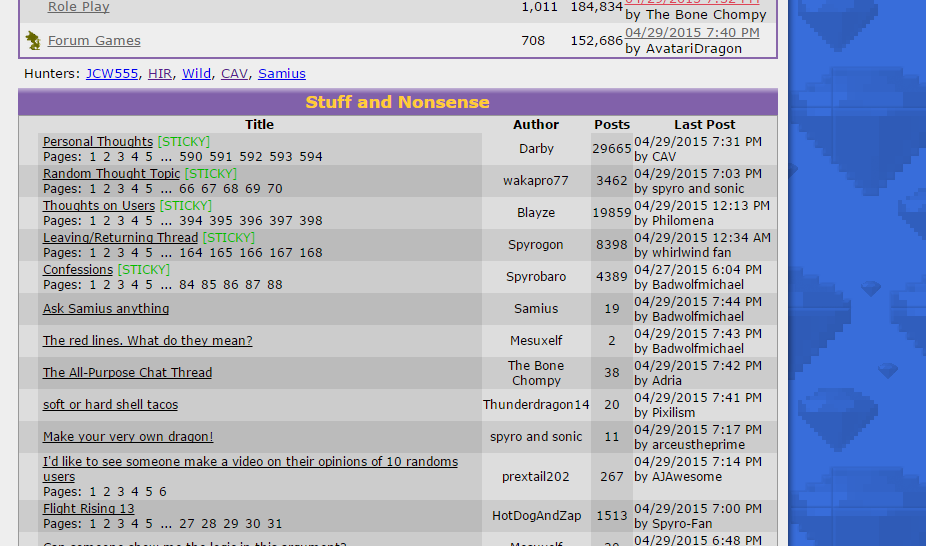The height and width of the screenshot is (546, 926).
Task: Go to page 70 of Random Thought Topic
Action: click(x=275, y=189)
